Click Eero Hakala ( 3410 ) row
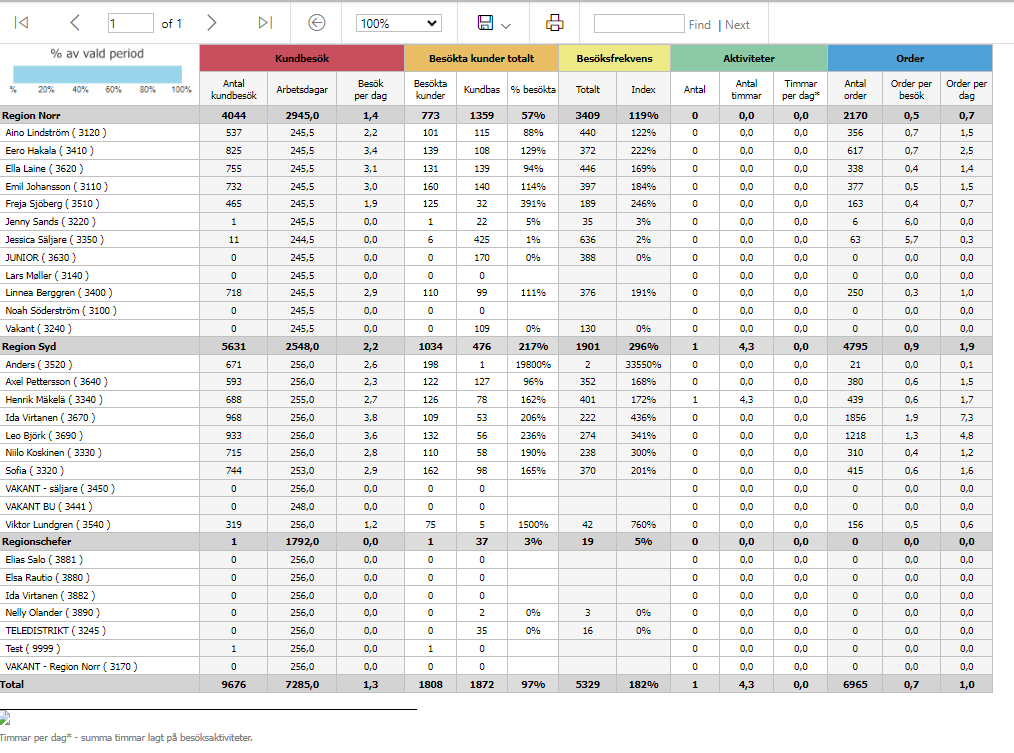 pyautogui.click(x=496, y=150)
